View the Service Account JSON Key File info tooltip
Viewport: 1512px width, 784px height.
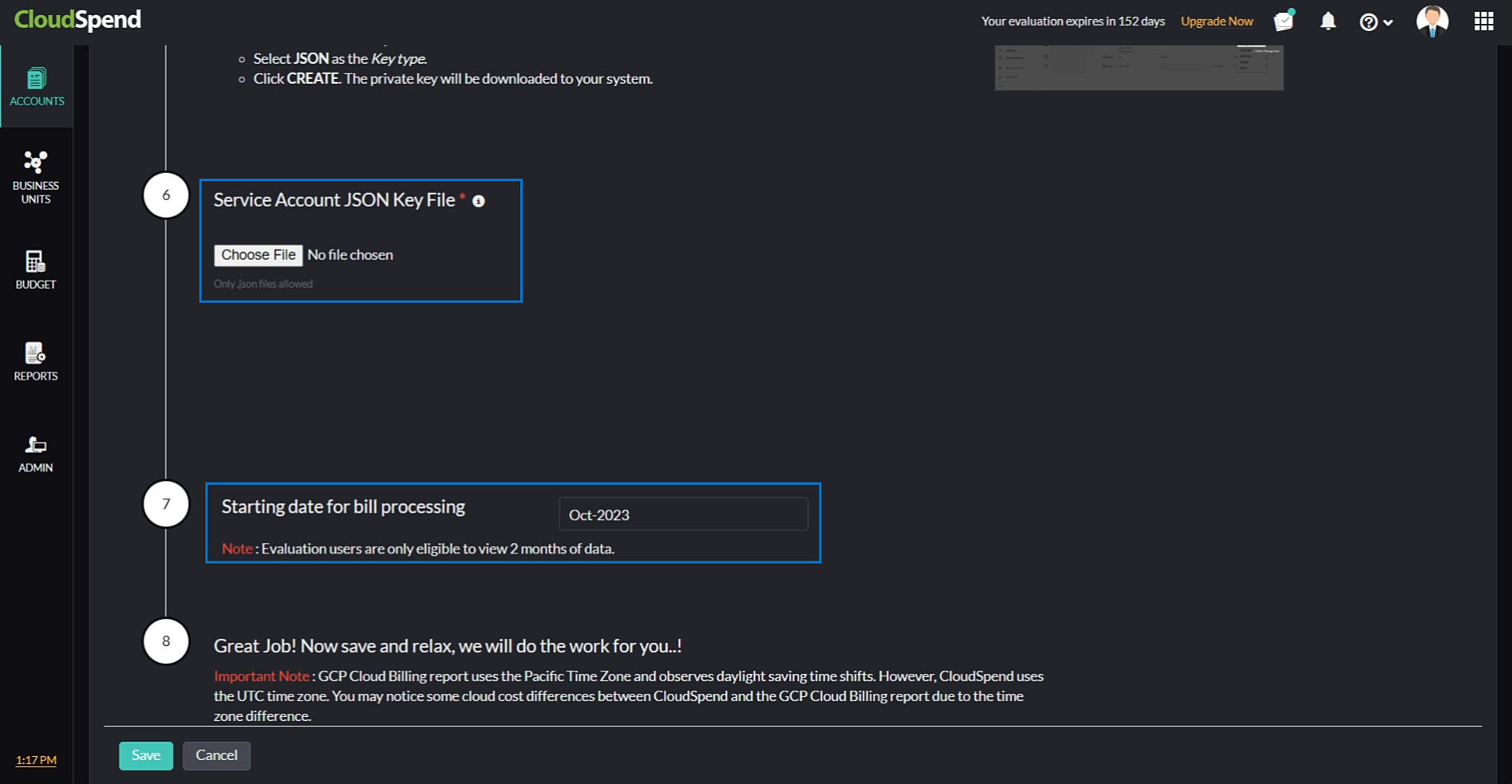pyautogui.click(x=479, y=202)
